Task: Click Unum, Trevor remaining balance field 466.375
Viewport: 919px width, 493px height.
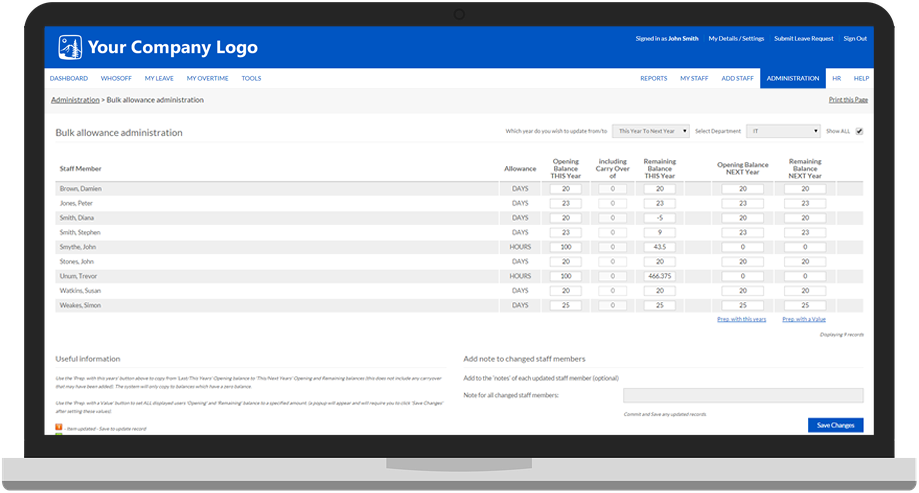Action: click(659, 276)
